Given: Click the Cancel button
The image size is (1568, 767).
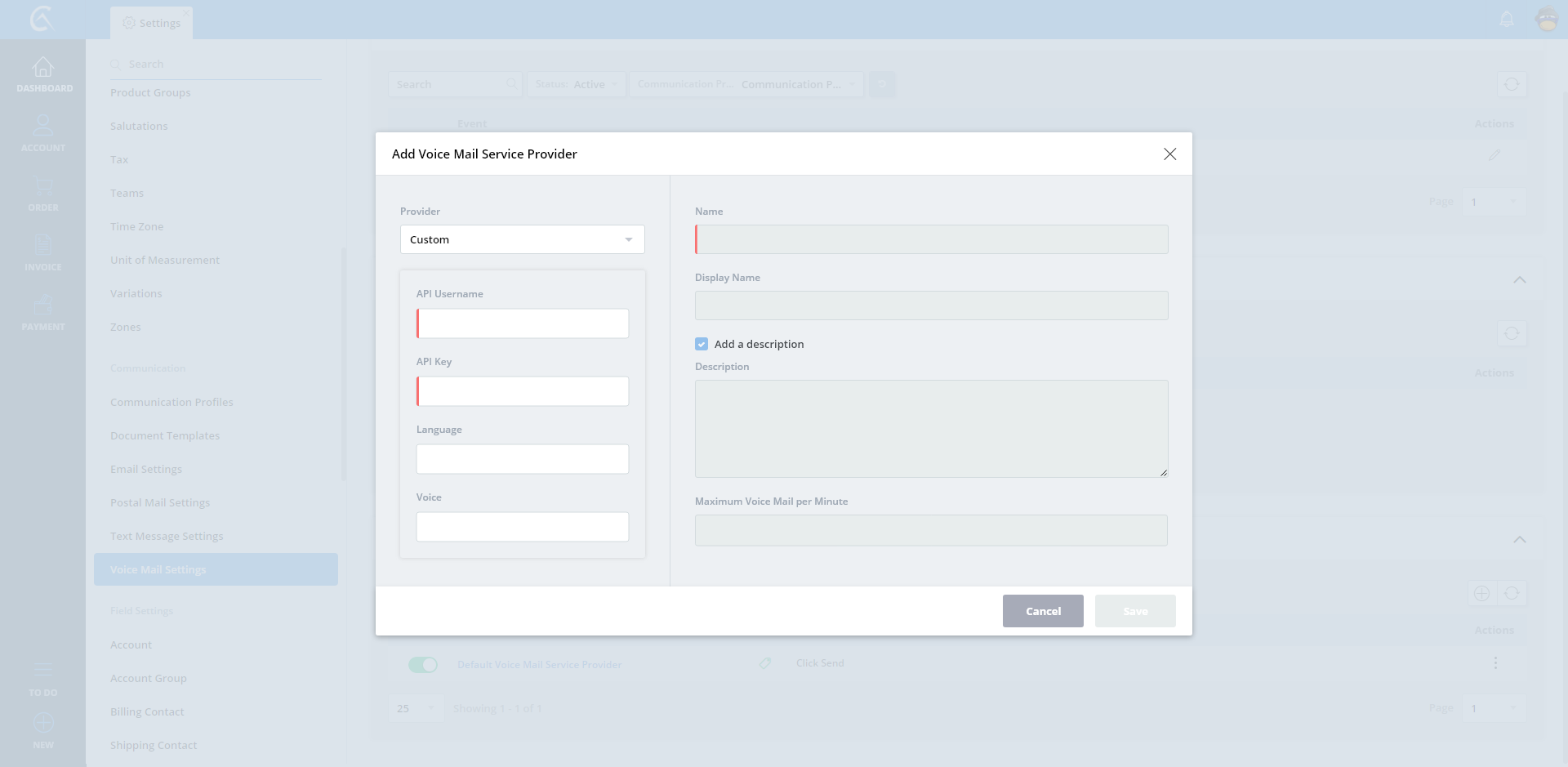Looking at the screenshot, I should click(x=1043, y=611).
